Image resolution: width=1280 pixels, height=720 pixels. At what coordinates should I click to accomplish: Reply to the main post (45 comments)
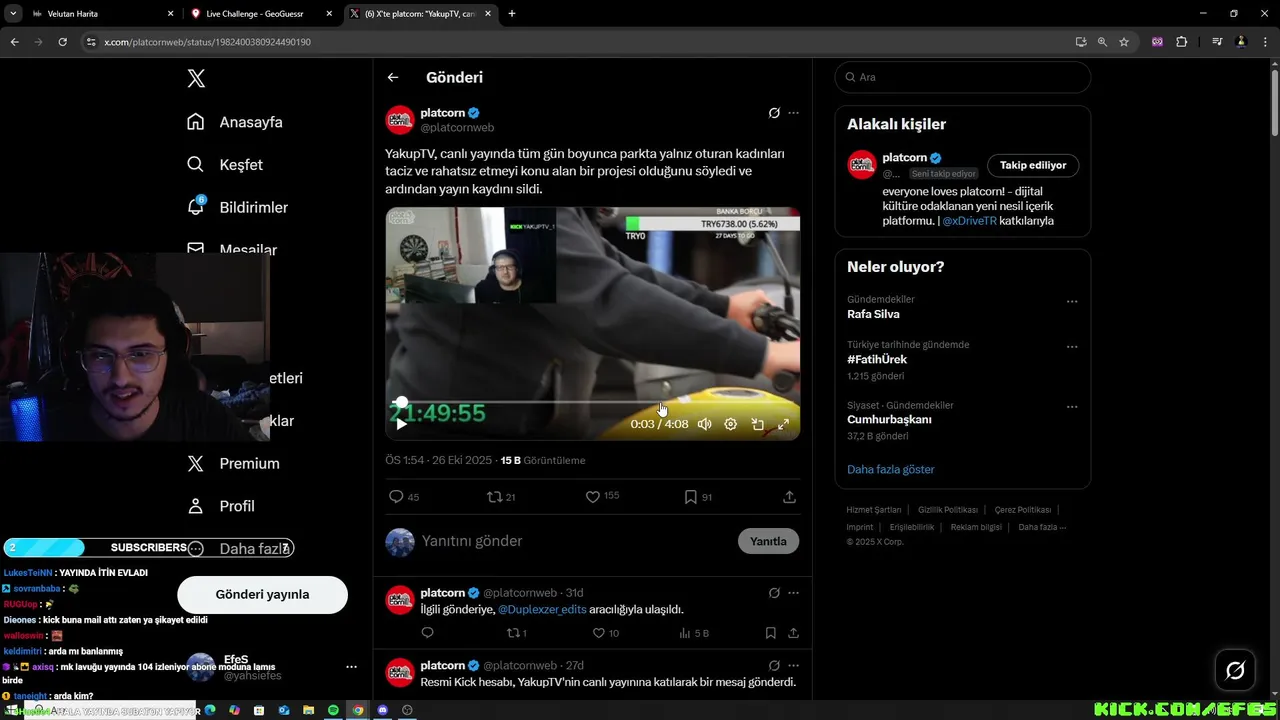click(403, 497)
